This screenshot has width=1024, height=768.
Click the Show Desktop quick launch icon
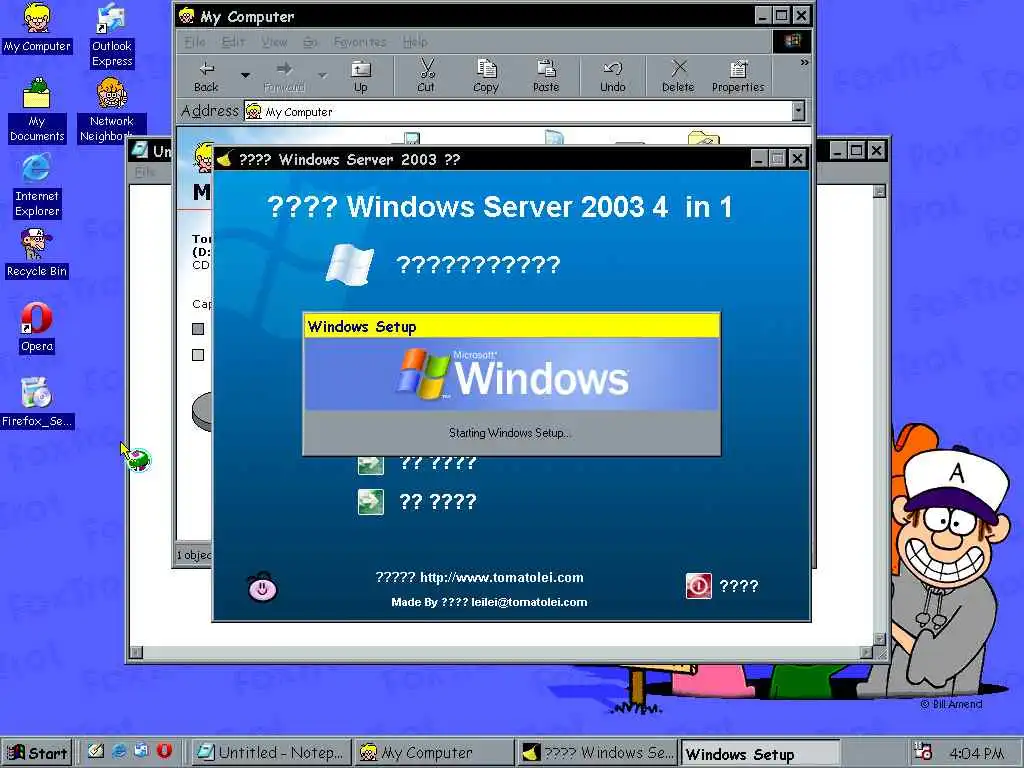96,751
